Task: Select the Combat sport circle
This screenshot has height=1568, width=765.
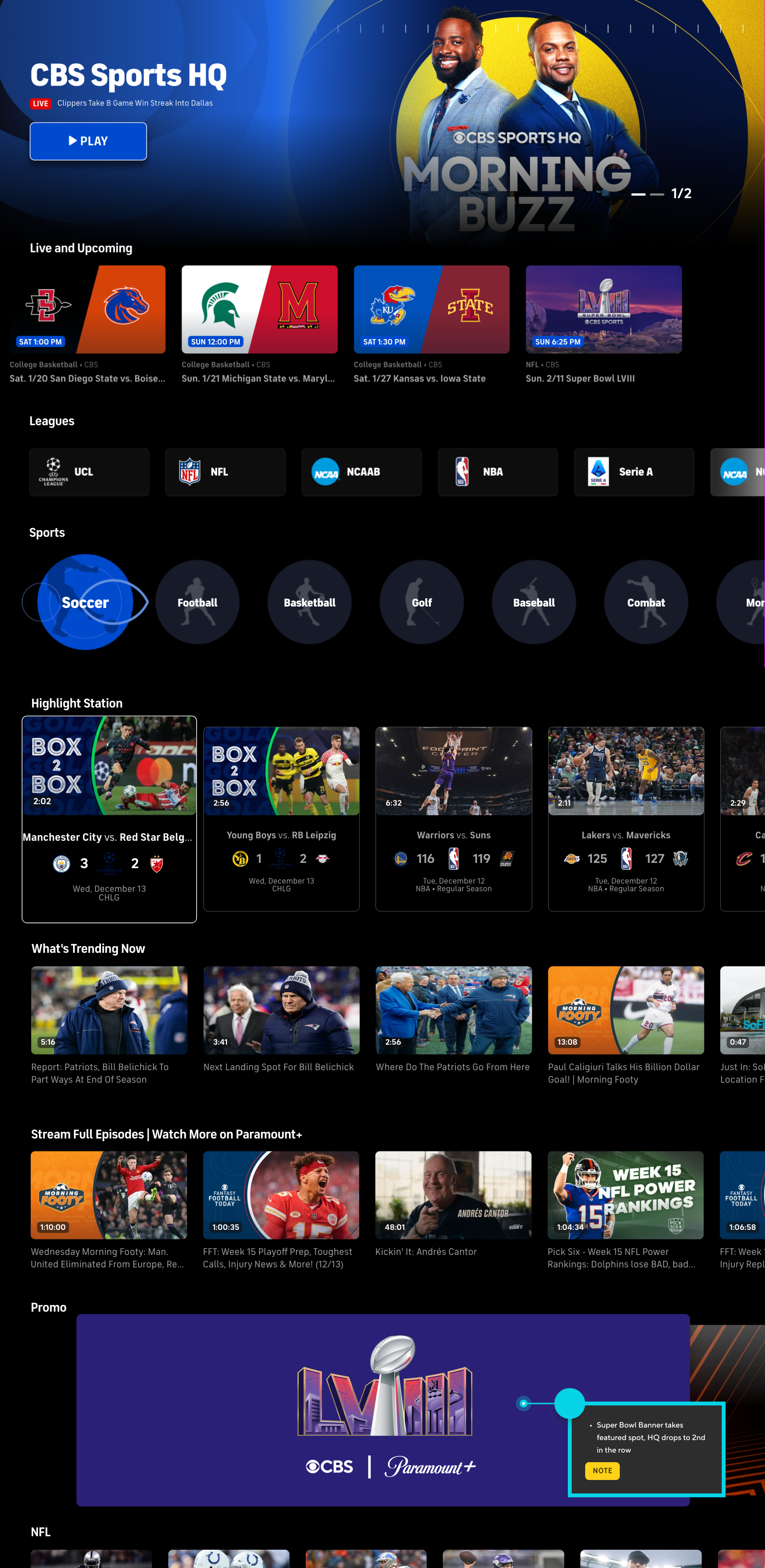Action: pyautogui.click(x=646, y=602)
